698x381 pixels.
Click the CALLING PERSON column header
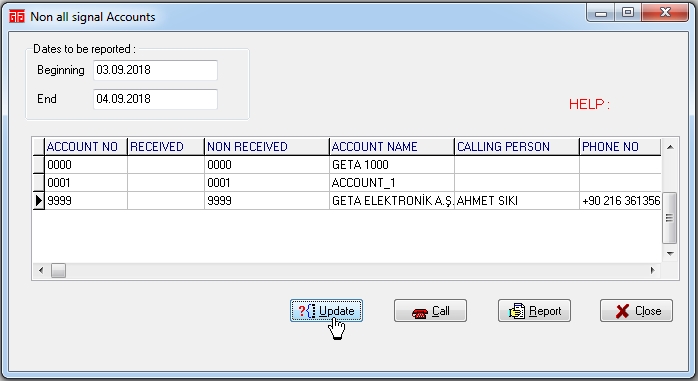517,146
